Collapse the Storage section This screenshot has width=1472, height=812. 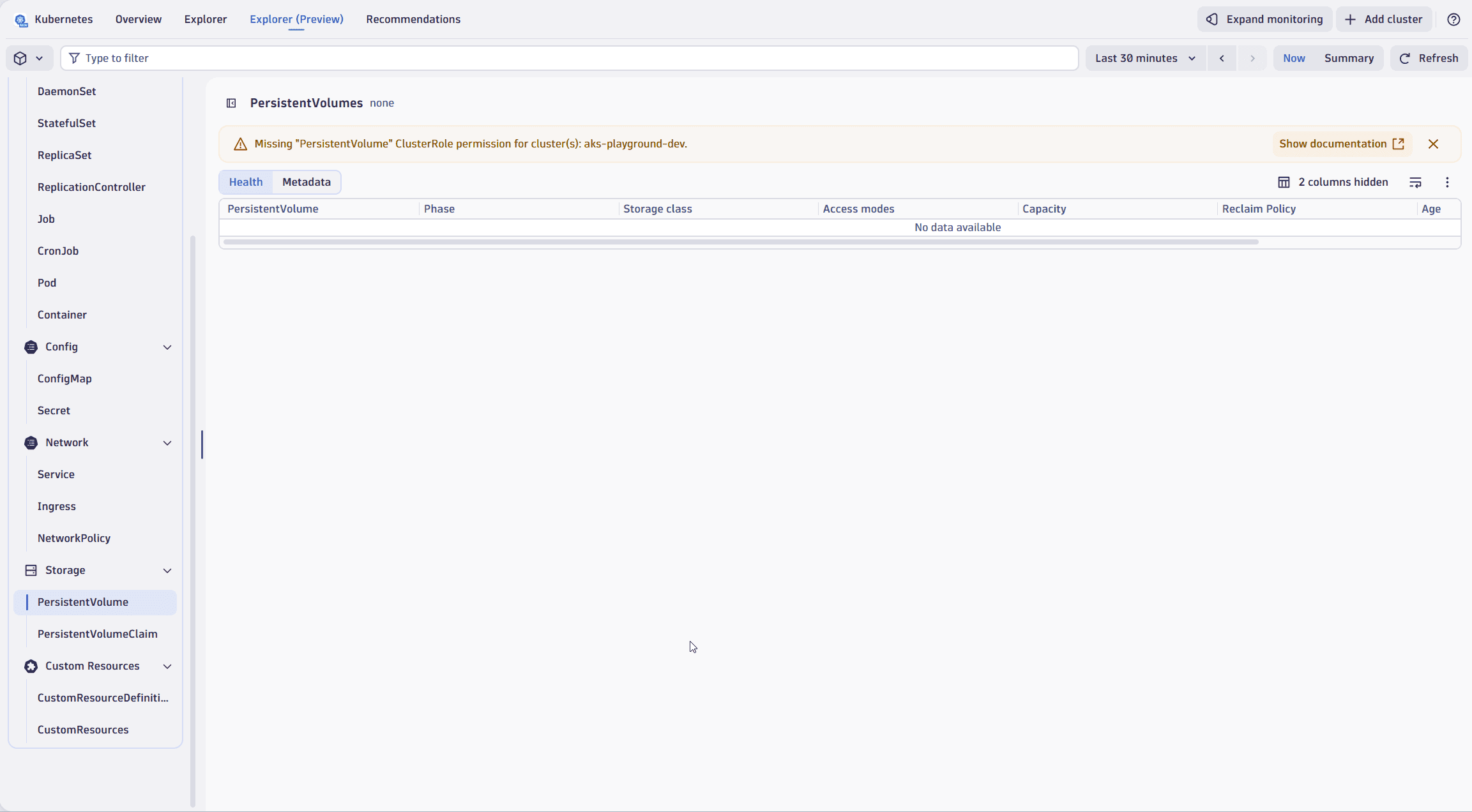[167, 570]
